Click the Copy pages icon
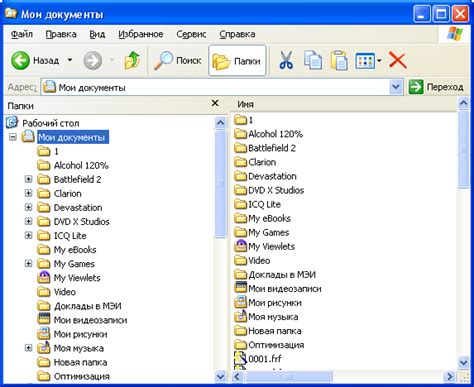The height and width of the screenshot is (387, 474). [313, 60]
